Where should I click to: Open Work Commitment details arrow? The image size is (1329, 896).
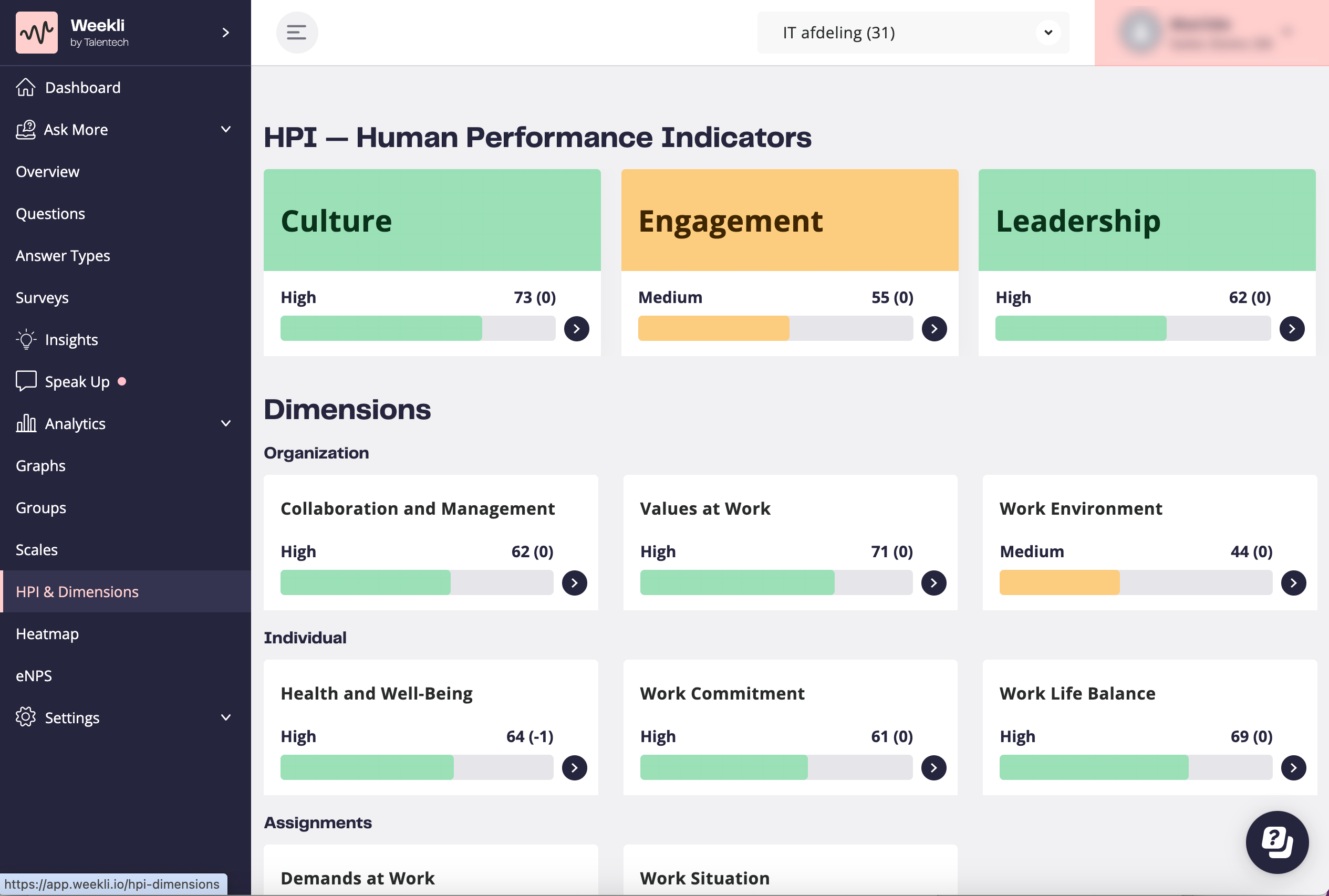click(933, 768)
